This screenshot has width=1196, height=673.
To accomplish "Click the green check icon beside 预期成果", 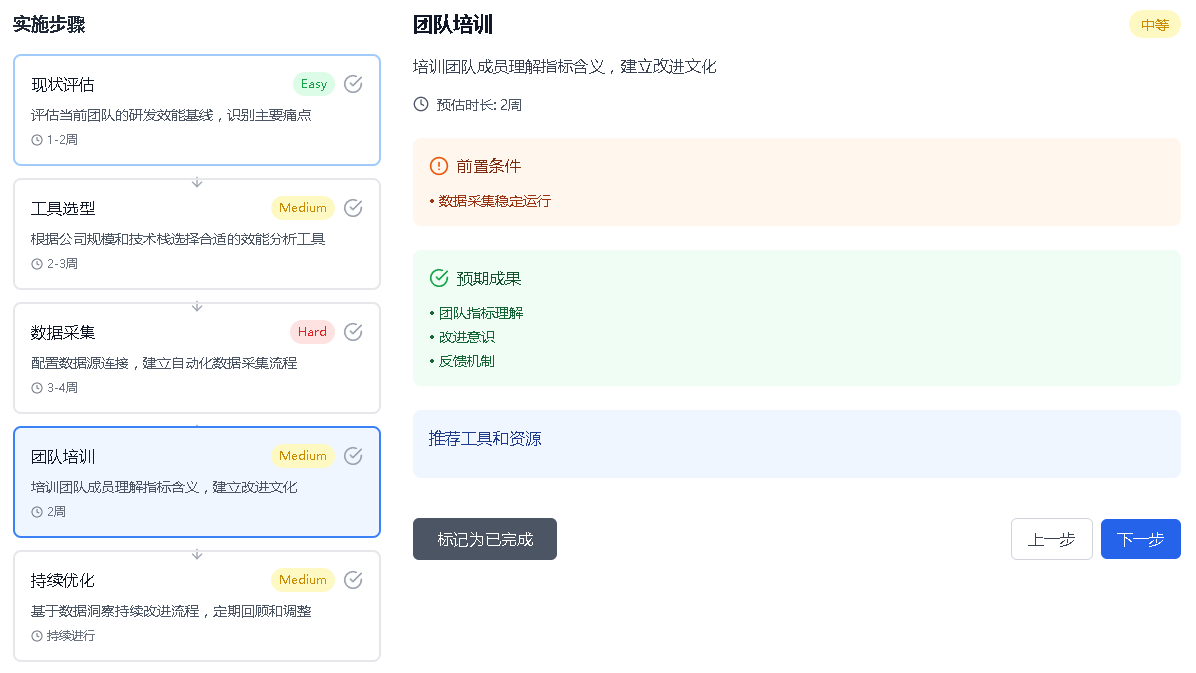I will [439, 278].
